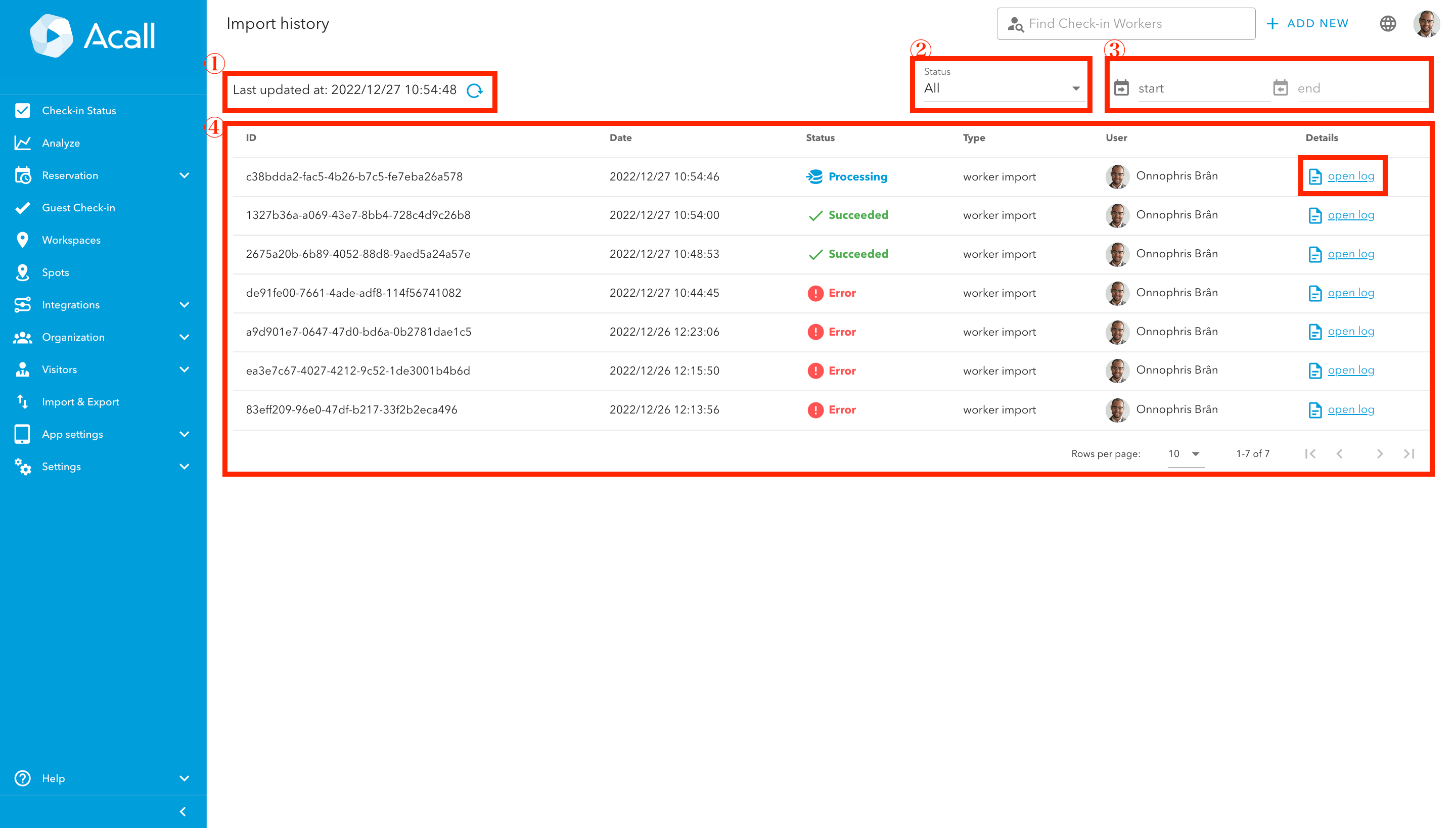Click the end date calendar icon

(x=1280, y=88)
